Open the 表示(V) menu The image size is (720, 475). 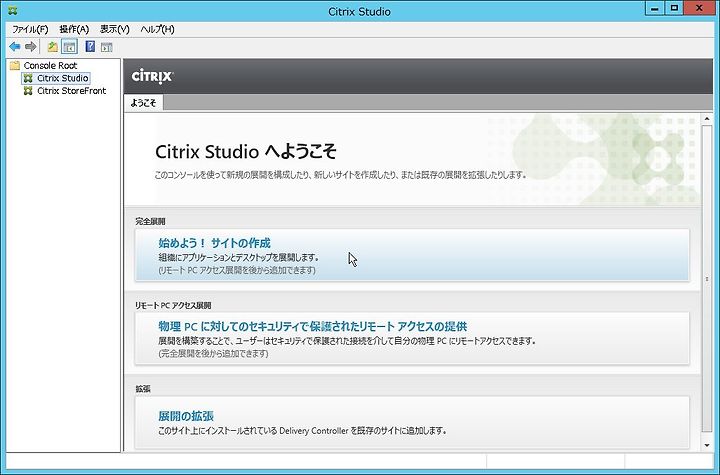115,29
